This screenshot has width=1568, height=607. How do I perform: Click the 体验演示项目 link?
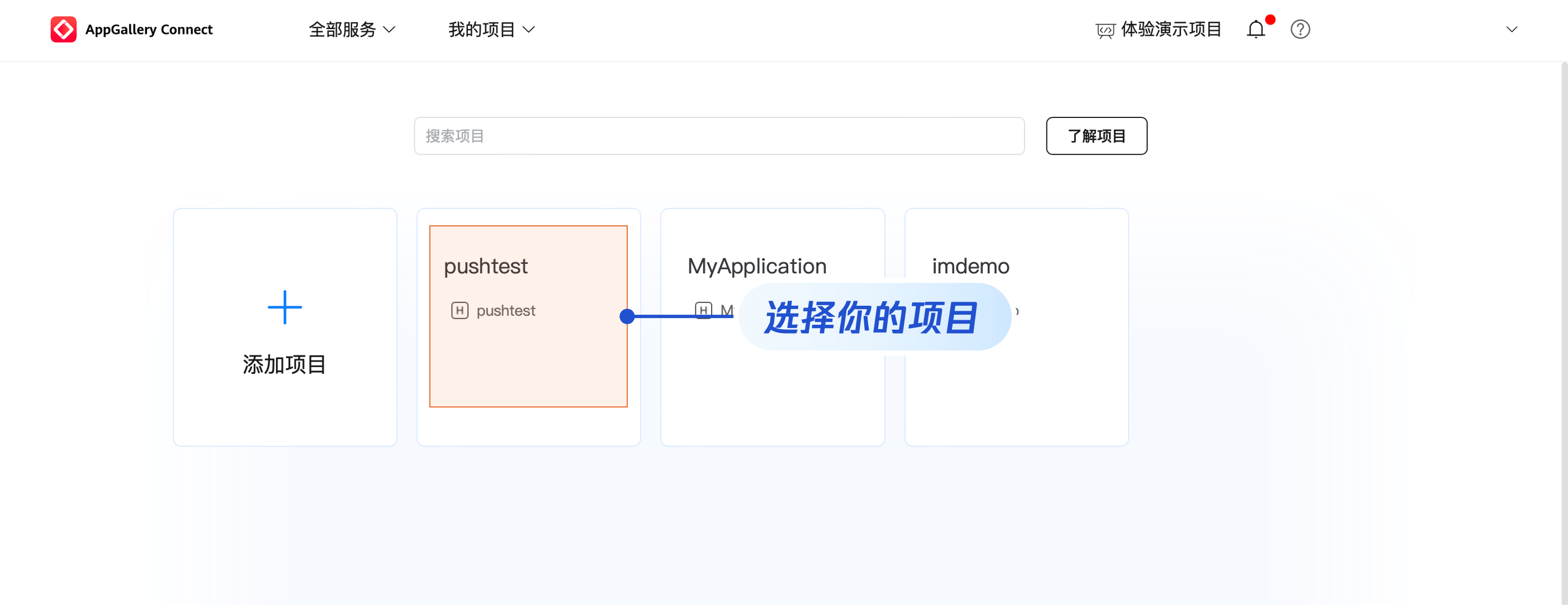pos(1171,29)
